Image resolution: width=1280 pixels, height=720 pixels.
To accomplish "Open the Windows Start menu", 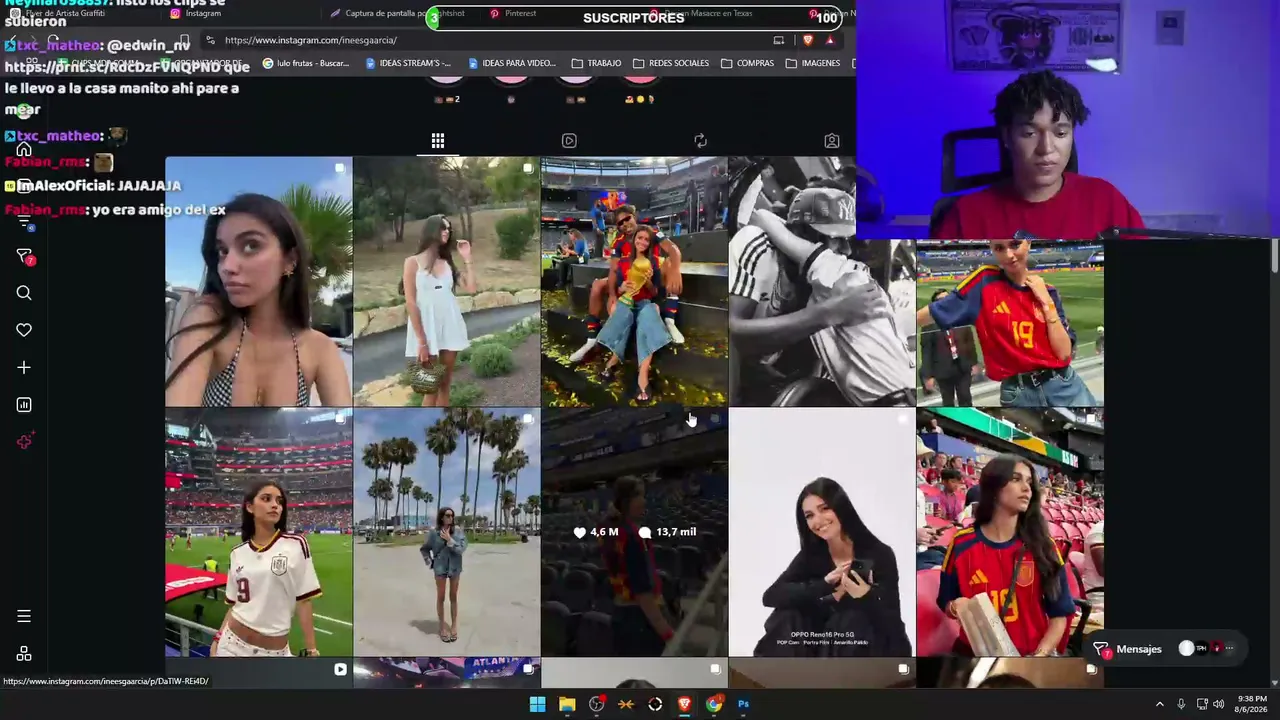I will point(537,704).
